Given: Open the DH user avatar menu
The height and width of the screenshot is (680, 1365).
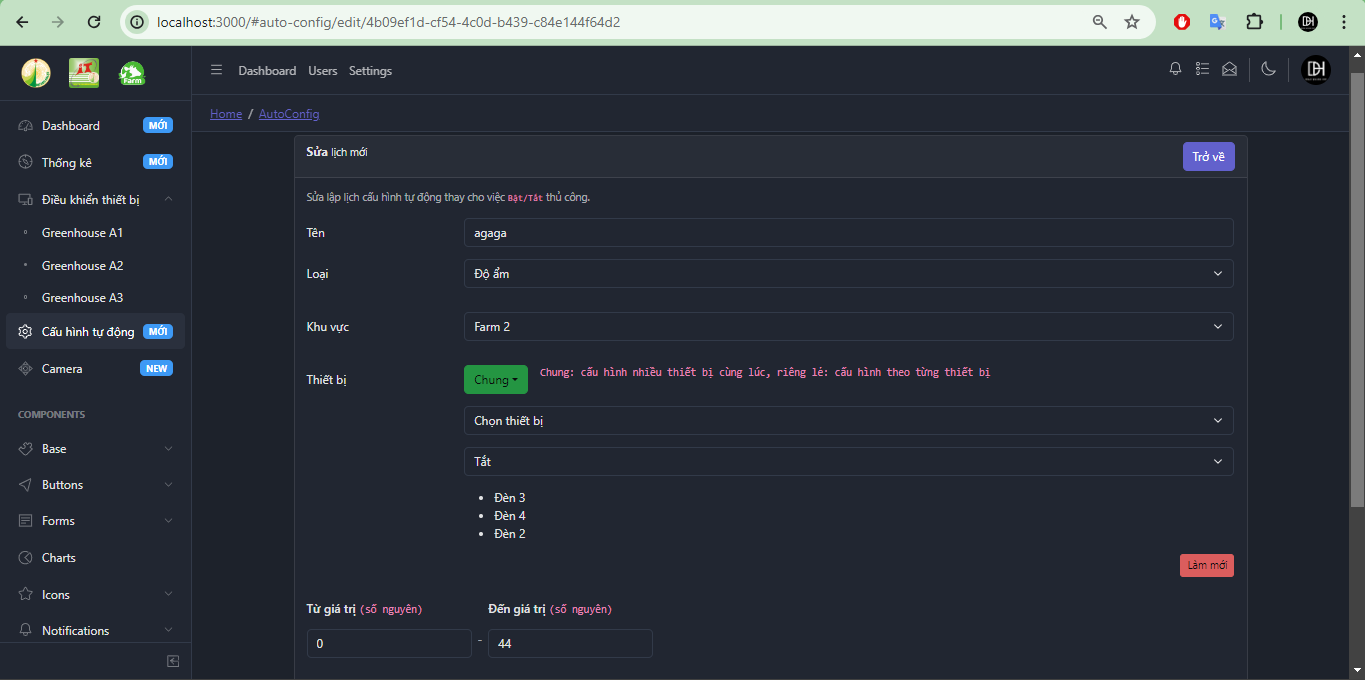Looking at the screenshot, I should (1316, 70).
